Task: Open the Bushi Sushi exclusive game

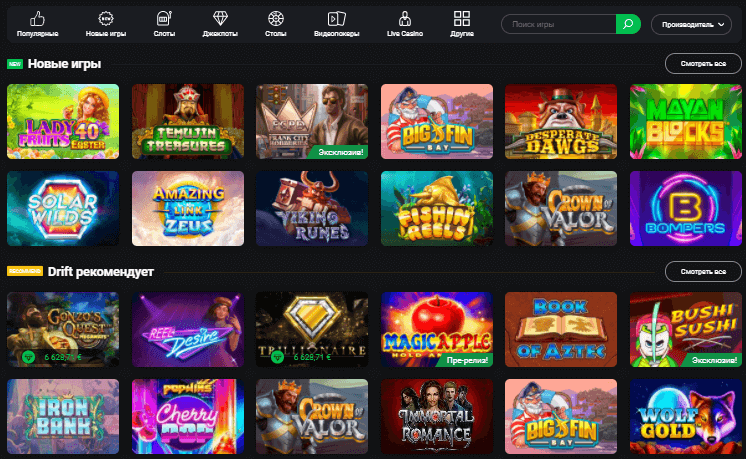Action: pyautogui.click(x=686, y=329)
